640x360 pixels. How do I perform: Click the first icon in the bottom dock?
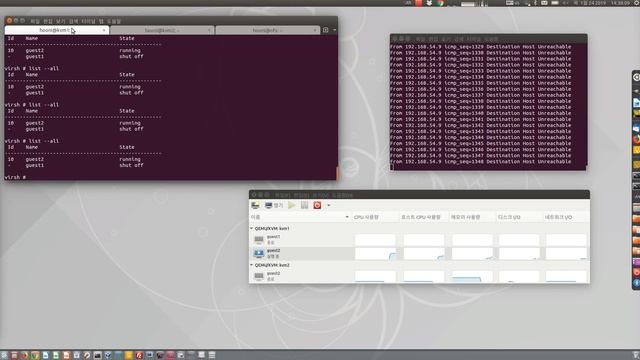[x=4, y=355]
